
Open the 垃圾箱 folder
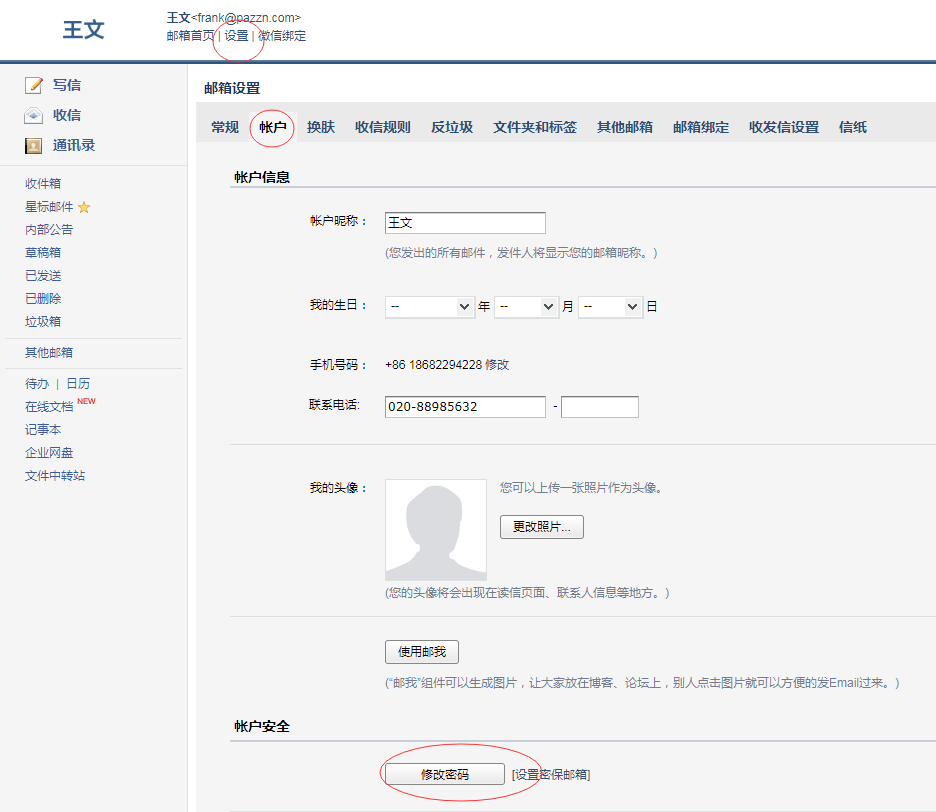(43, 322)
